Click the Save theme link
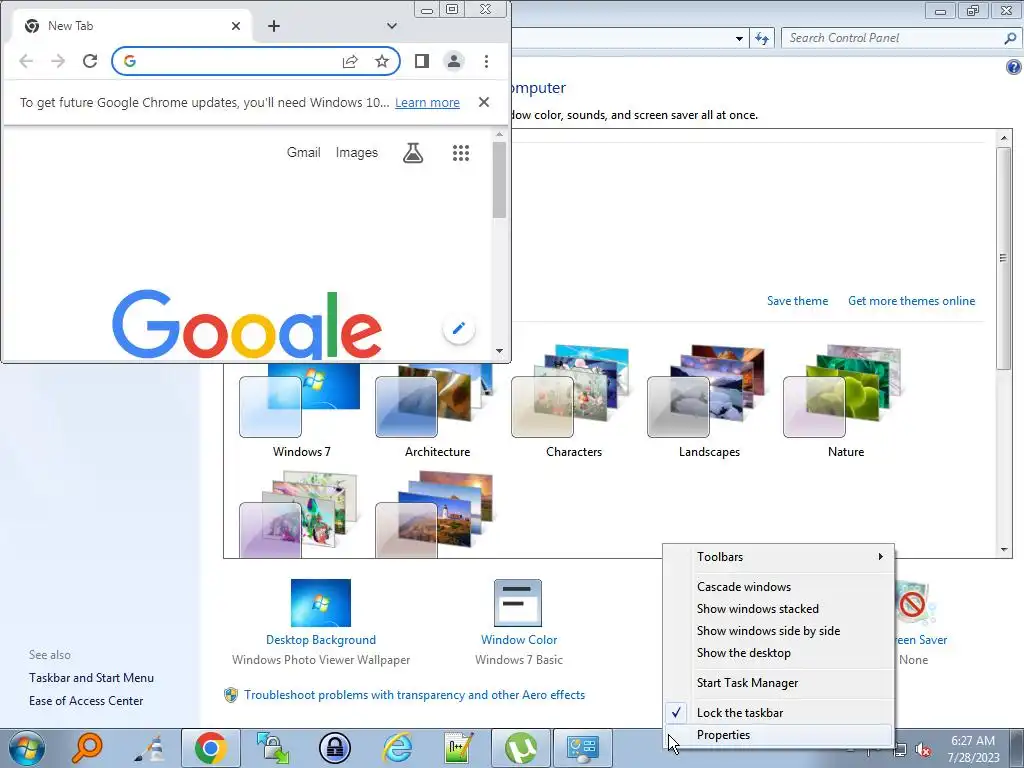1024x768 pixels. [797, 301]
